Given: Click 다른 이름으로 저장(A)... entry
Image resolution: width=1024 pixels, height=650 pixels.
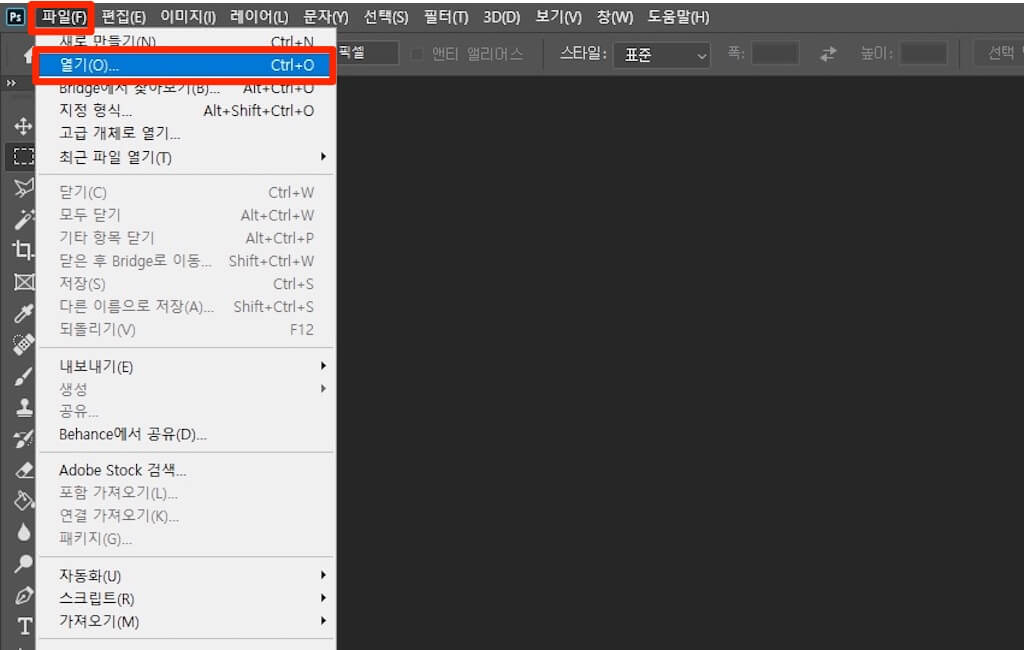Looking at the screenshot, I should (x=185, y=307).
